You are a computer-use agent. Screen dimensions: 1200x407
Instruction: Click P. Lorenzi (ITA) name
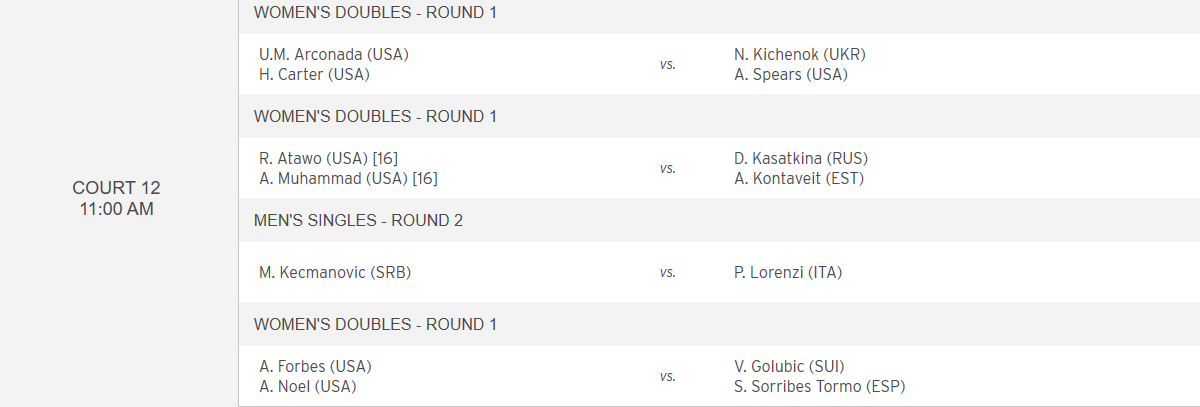[788, 272]
